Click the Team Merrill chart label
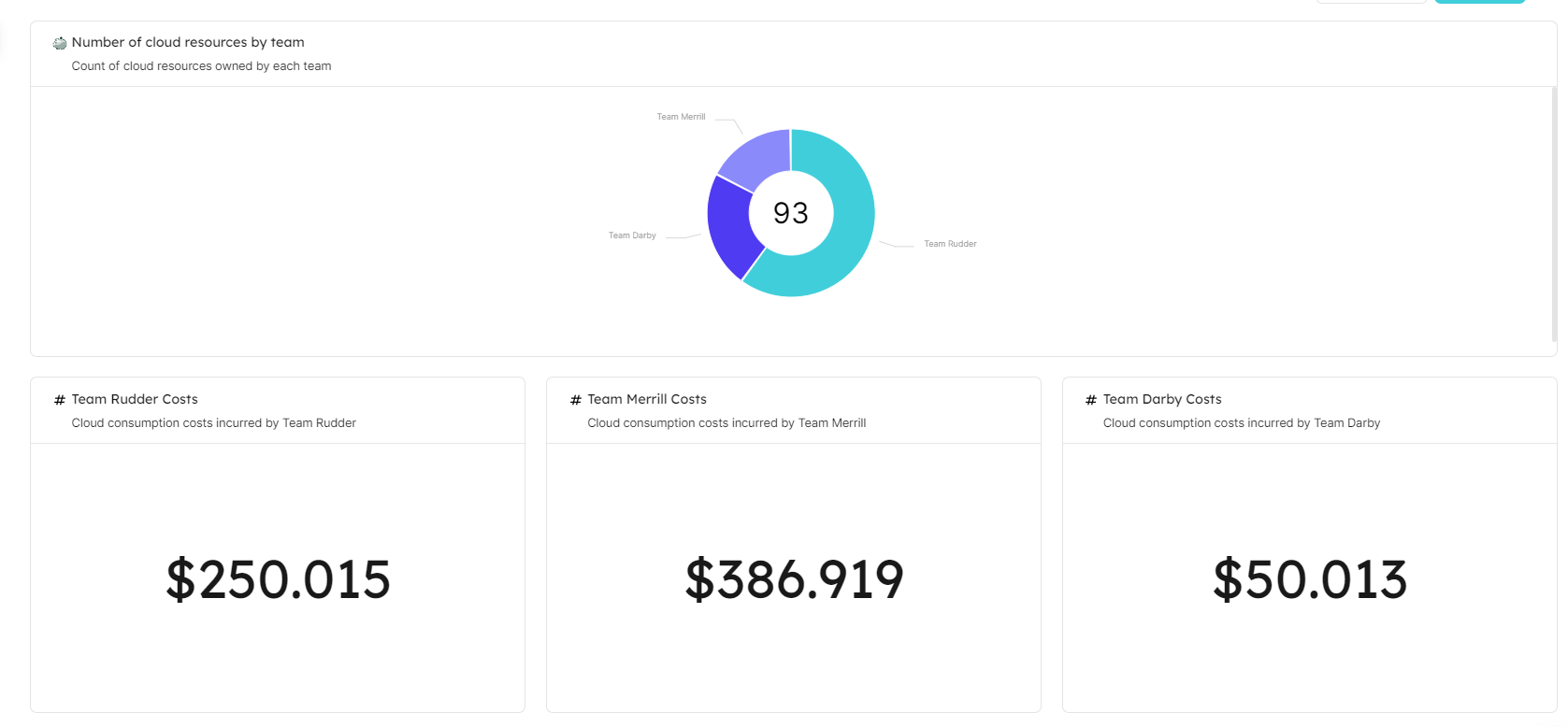 681,117
